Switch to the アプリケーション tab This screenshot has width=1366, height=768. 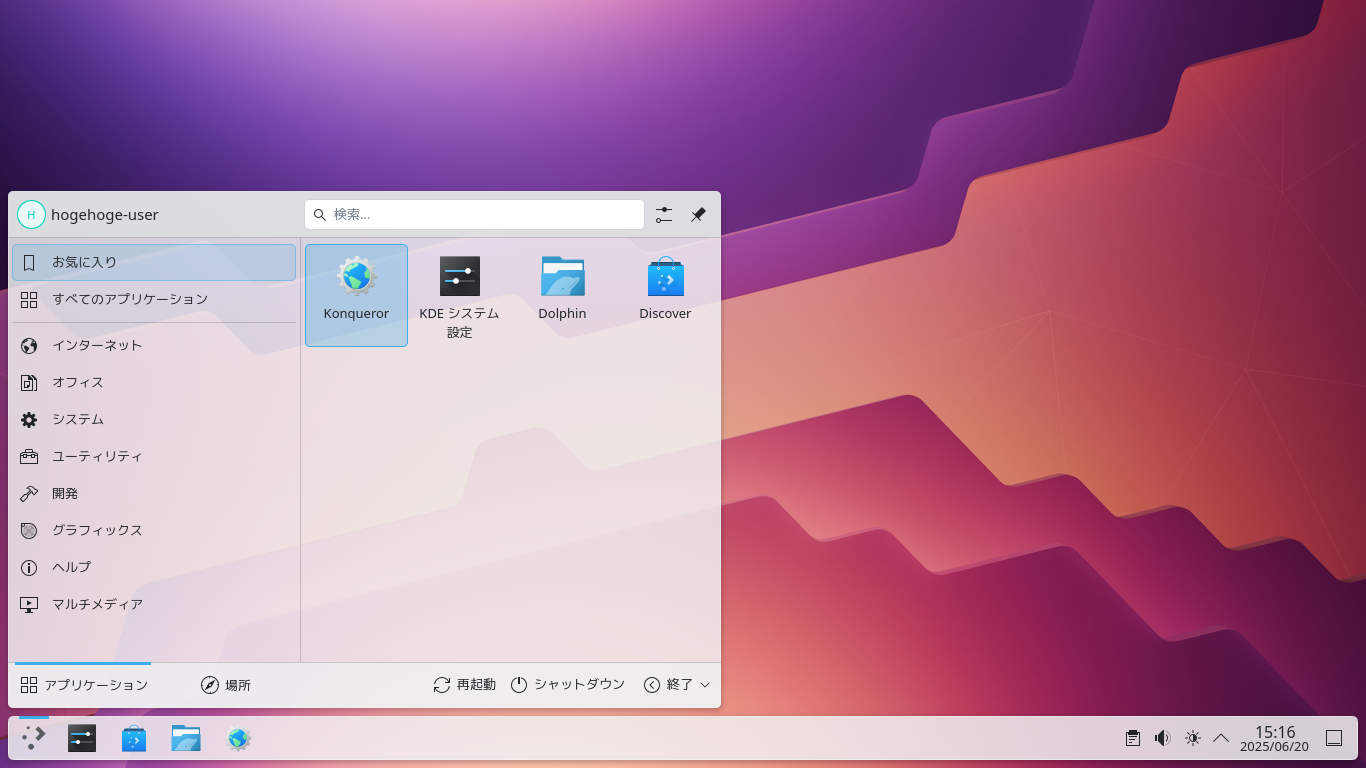tap(84, 685)
